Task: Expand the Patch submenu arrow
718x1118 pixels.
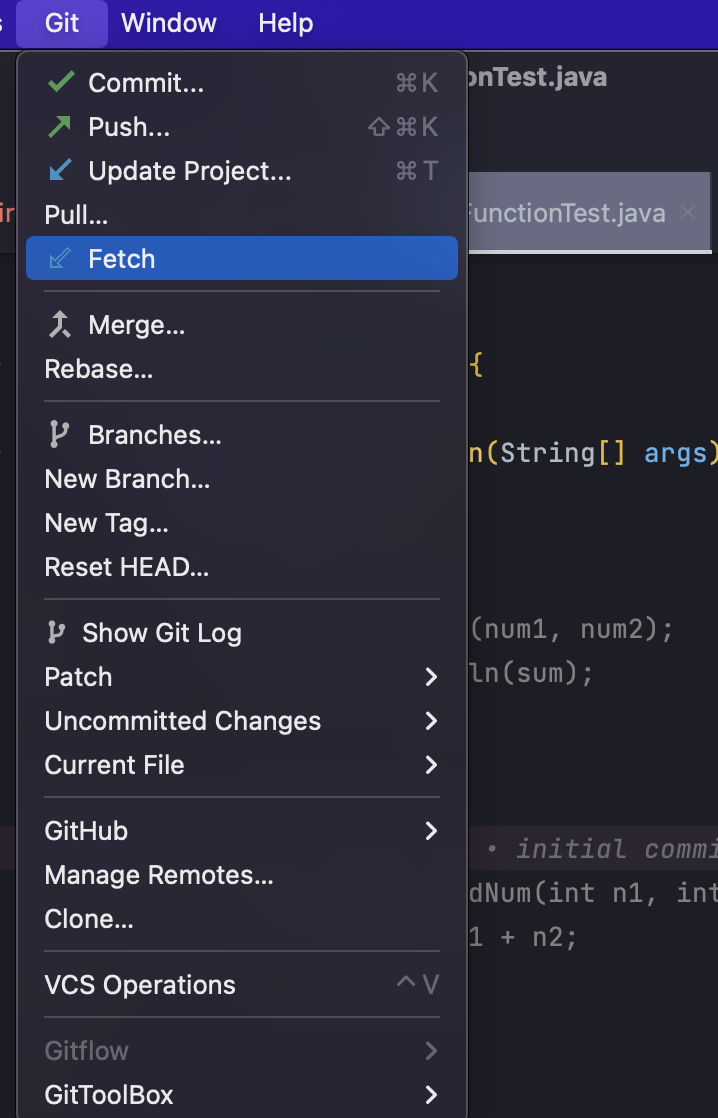Action: (x=431, y=677)
